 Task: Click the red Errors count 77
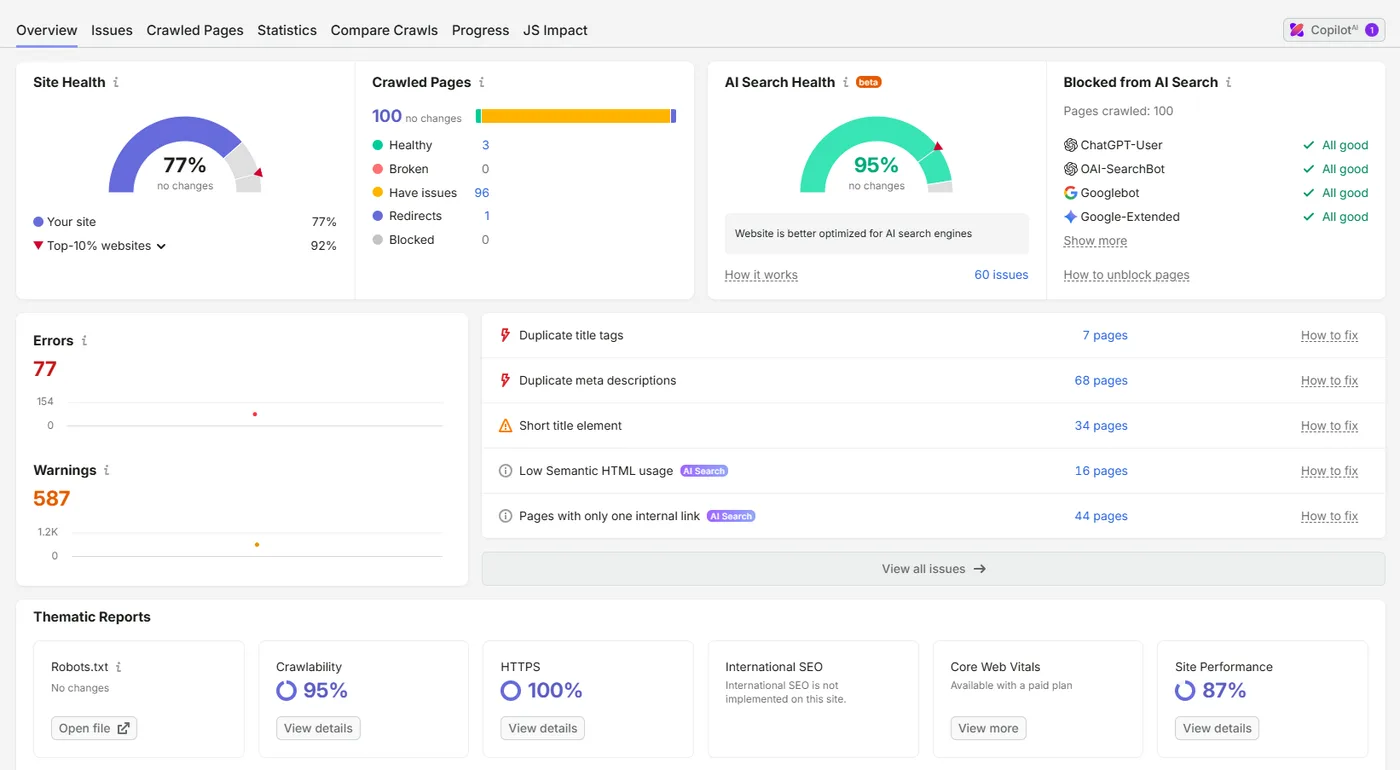[45, 369]
